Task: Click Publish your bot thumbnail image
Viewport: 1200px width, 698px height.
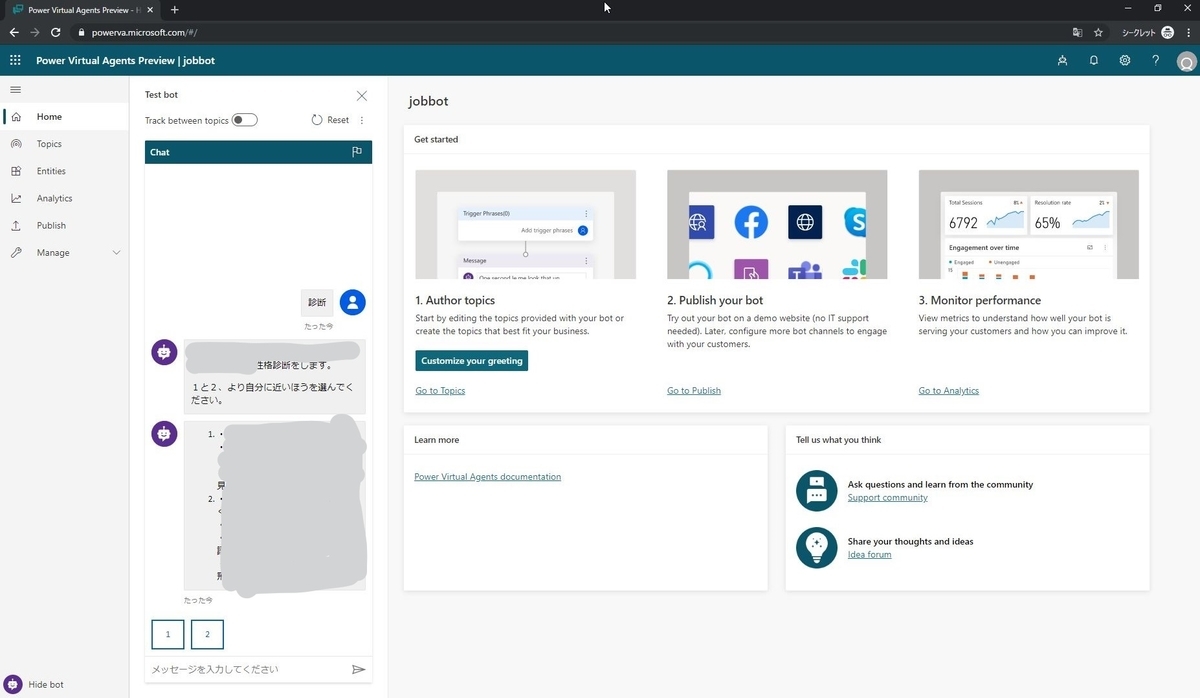Action: click(777, 224)
